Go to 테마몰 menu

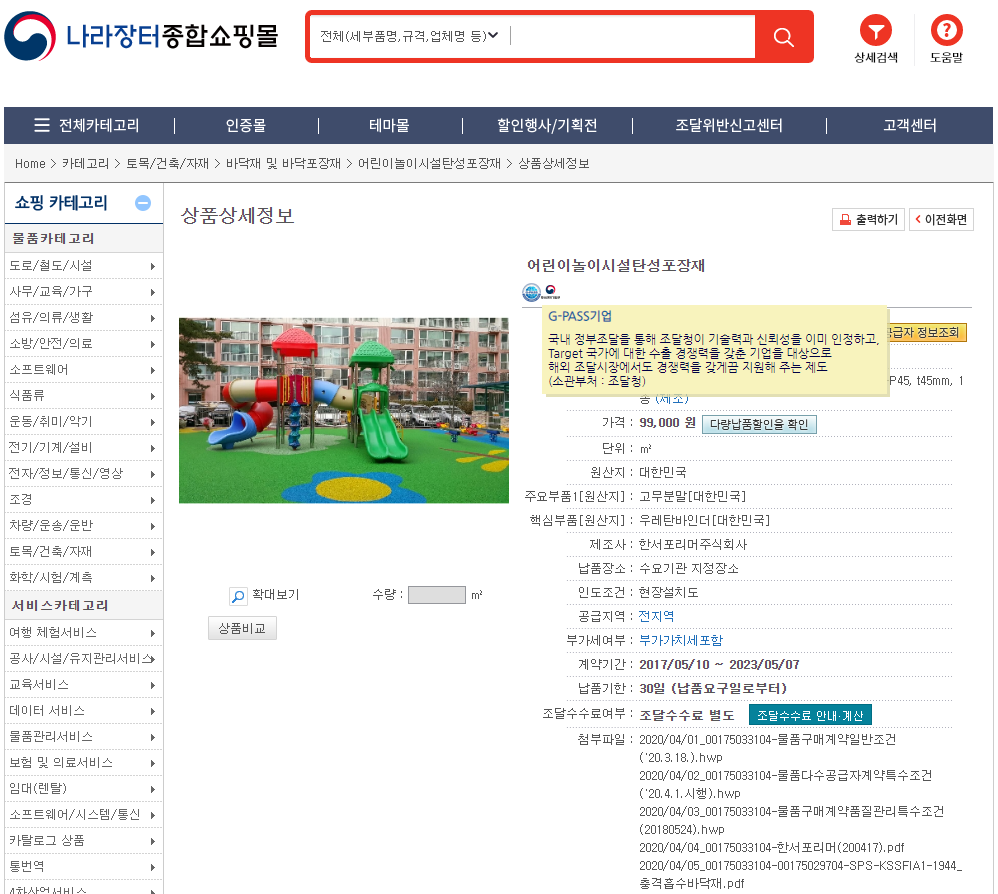click(390, 125)
